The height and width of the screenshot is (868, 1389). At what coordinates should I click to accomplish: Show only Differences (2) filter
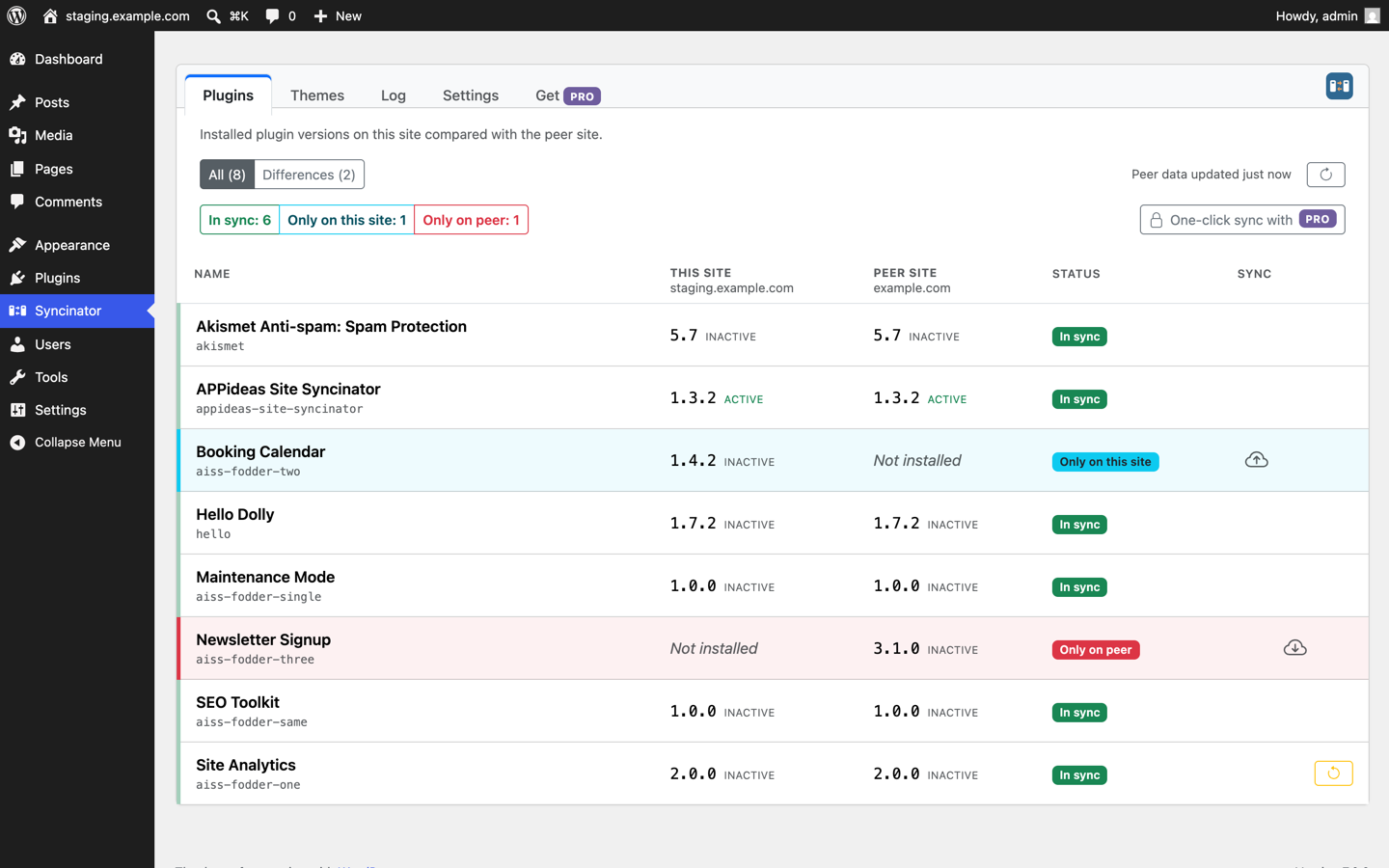(309, 175)
